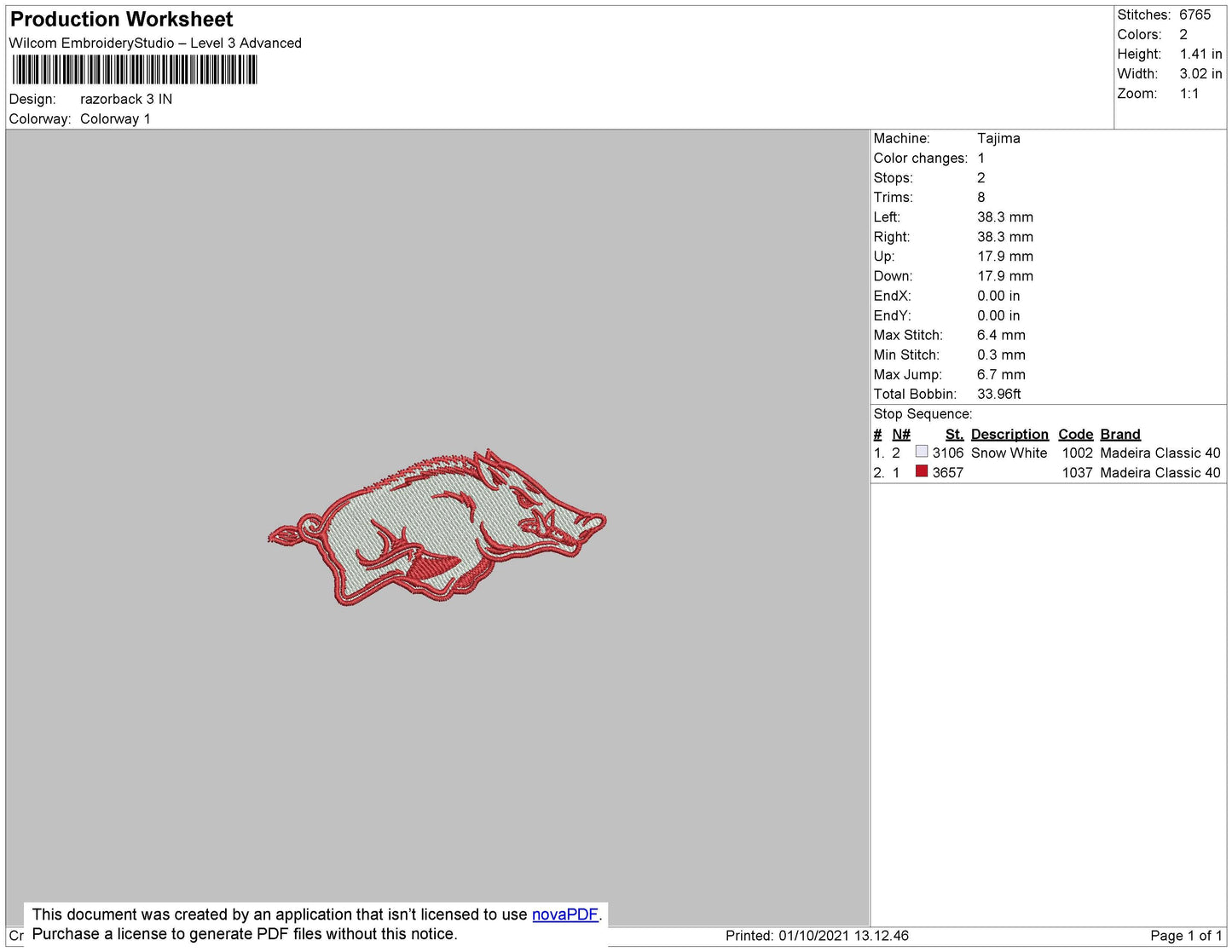Click the Snow White description cell
This screenshot has height=952, width=1232.
tap(1009, 453)
